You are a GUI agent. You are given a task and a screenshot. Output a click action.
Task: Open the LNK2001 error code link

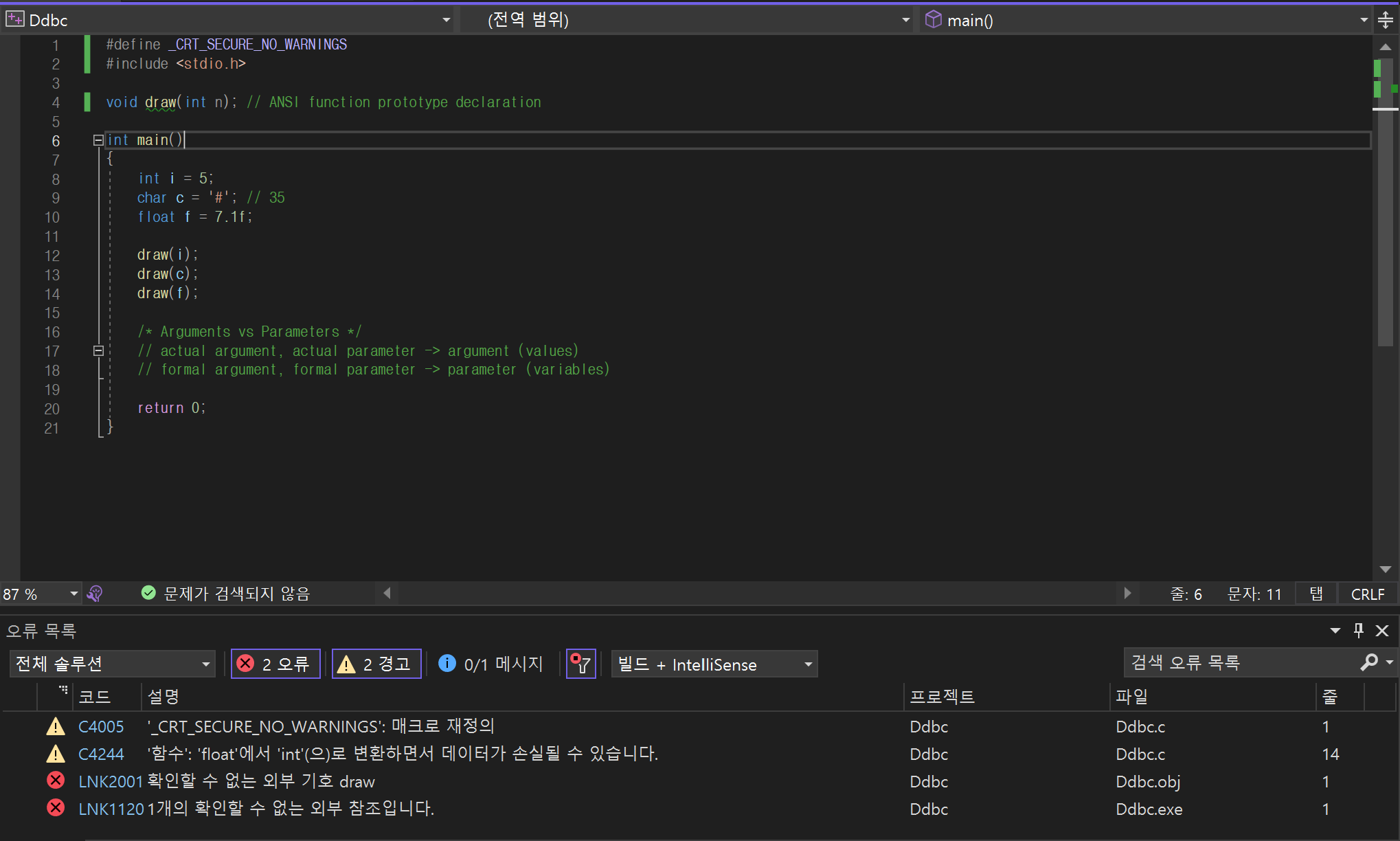tap(111, 782)
